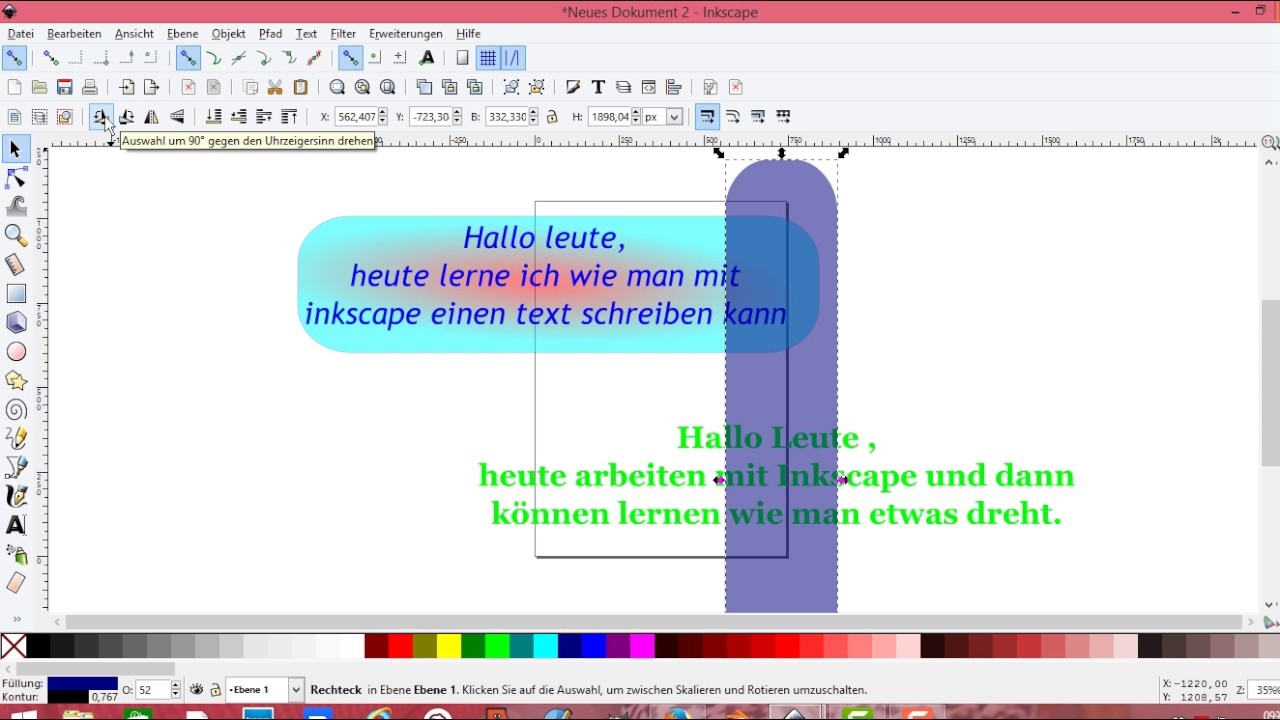This screenshot has height=720, width=1280.
Task: Toggle width-height ratio lock
Action: coord(552,117)
